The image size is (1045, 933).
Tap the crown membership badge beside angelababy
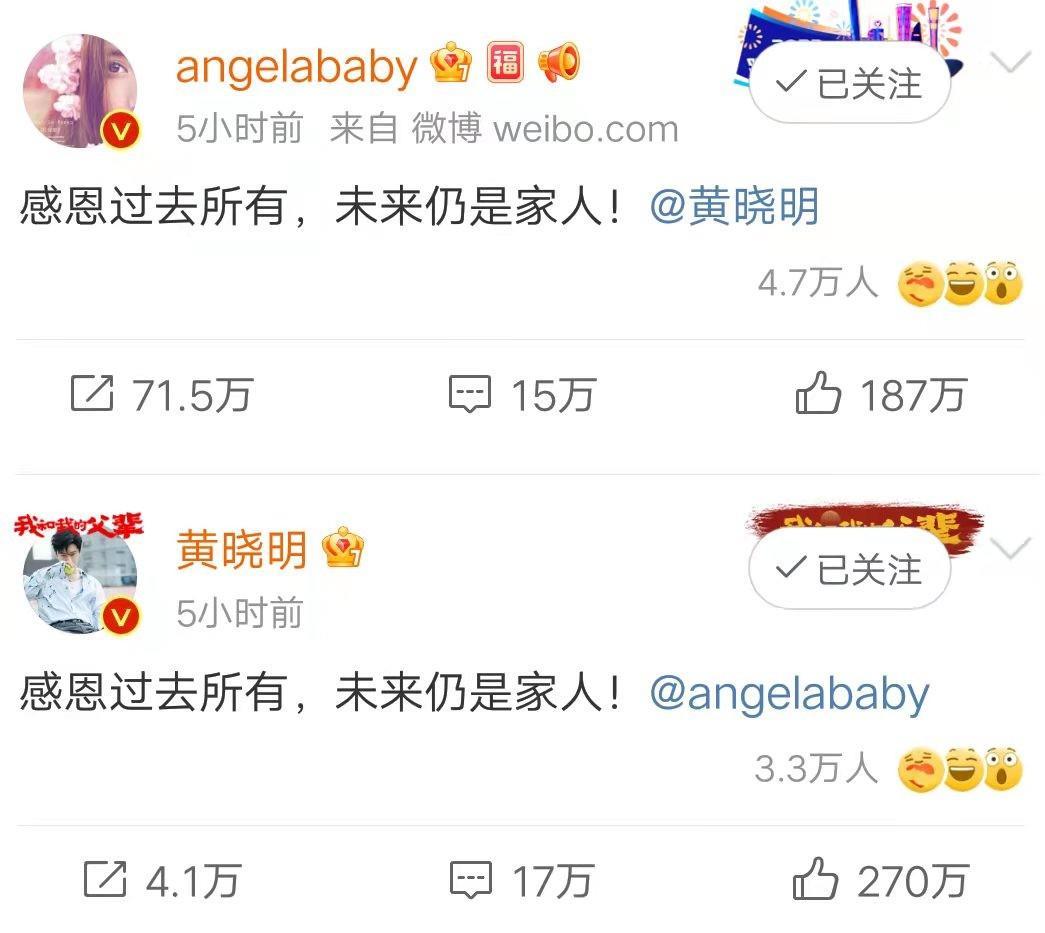click(451, 63)
